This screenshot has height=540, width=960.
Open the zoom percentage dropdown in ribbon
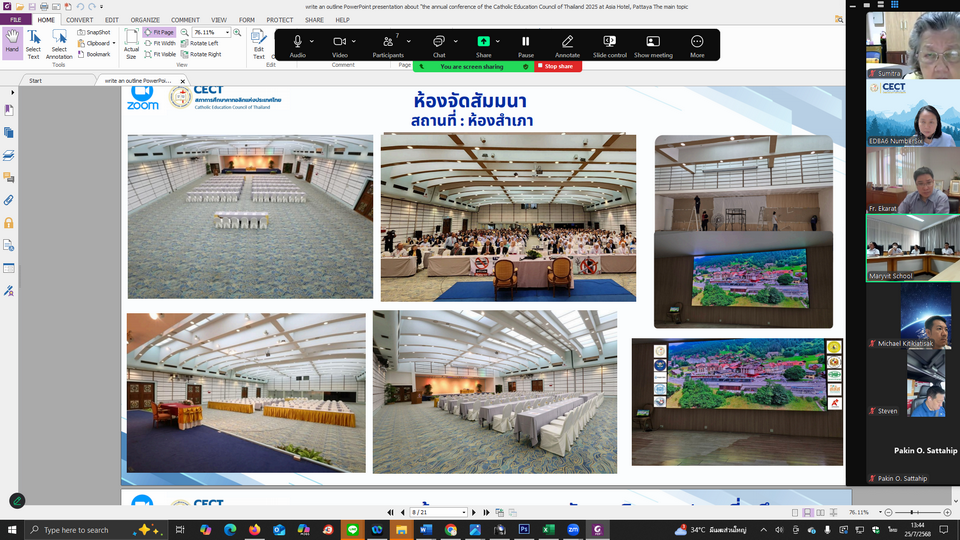[x=227, y=32]
